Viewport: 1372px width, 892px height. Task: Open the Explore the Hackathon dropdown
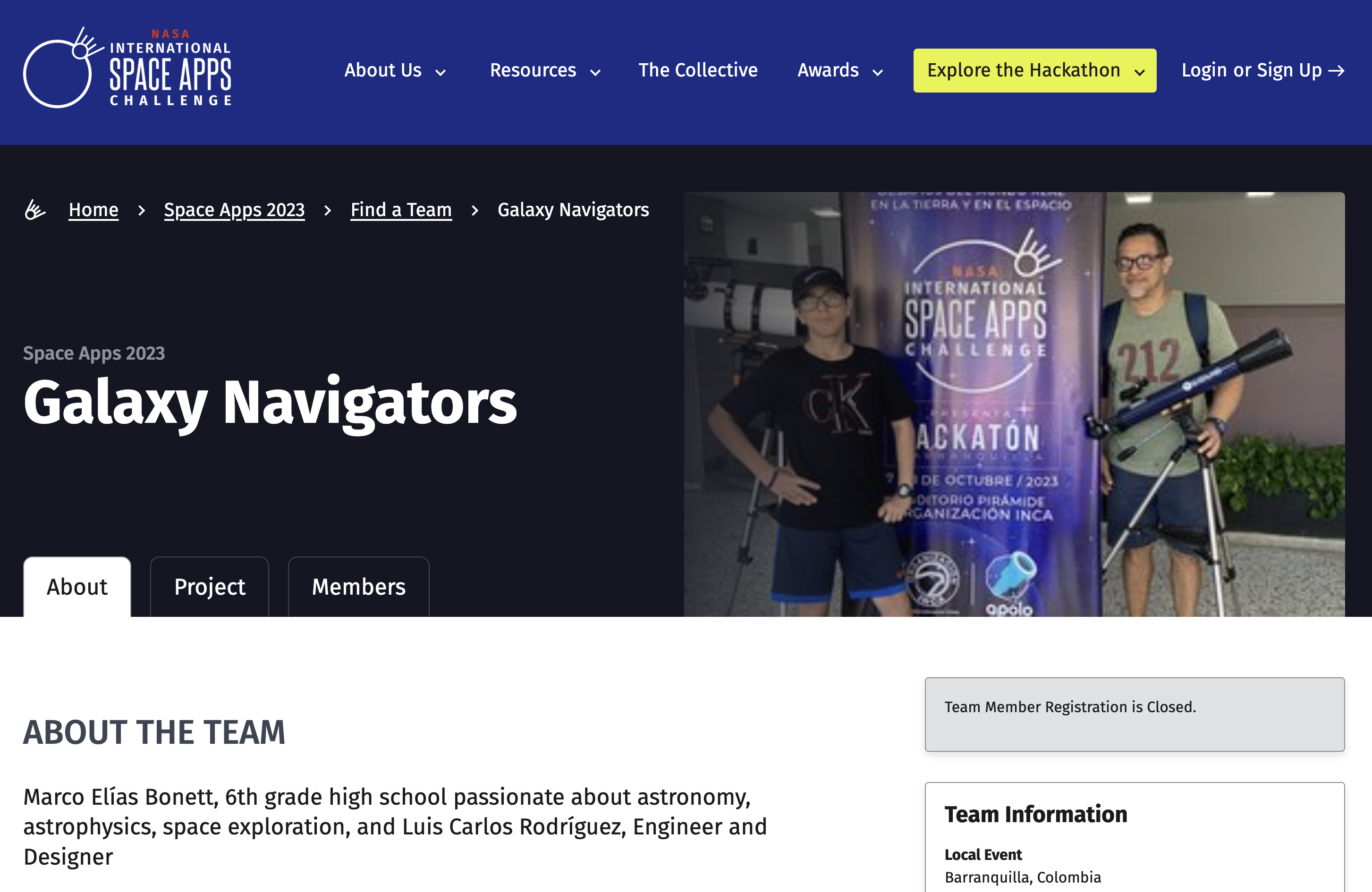1035,70
